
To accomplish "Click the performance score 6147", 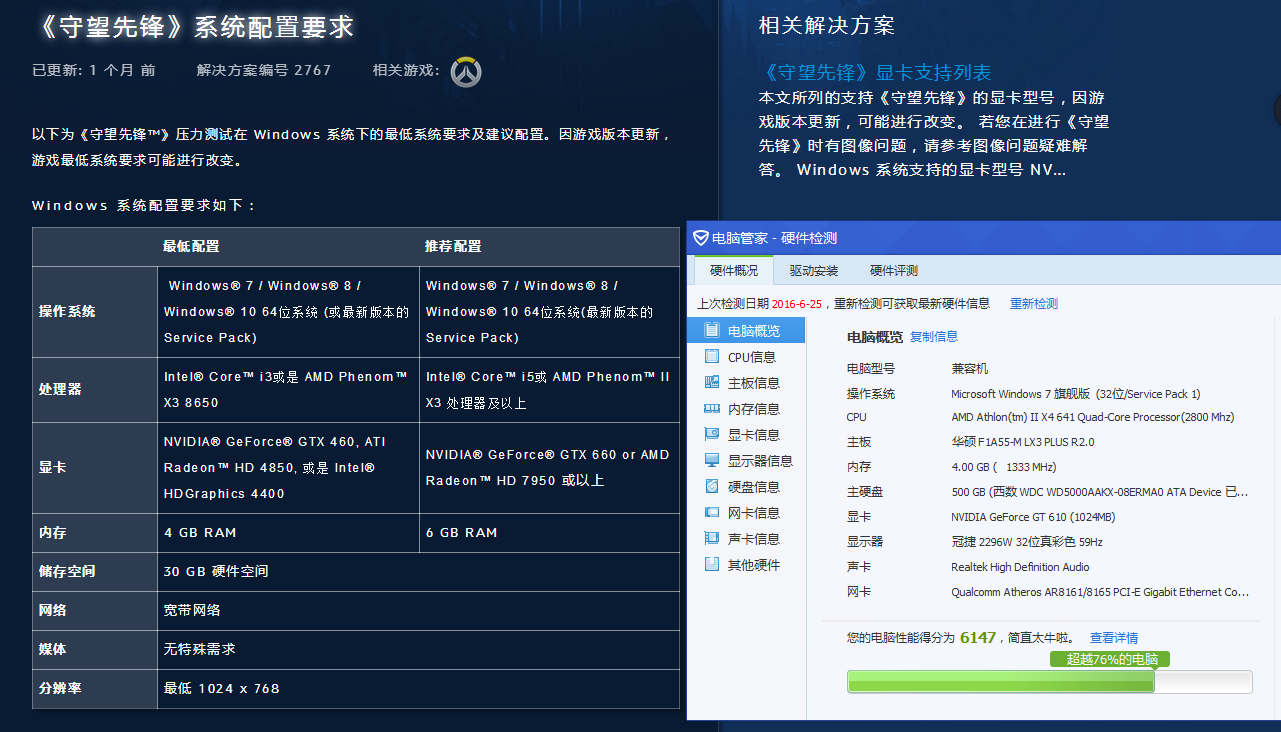I will [x=978, y=637].
